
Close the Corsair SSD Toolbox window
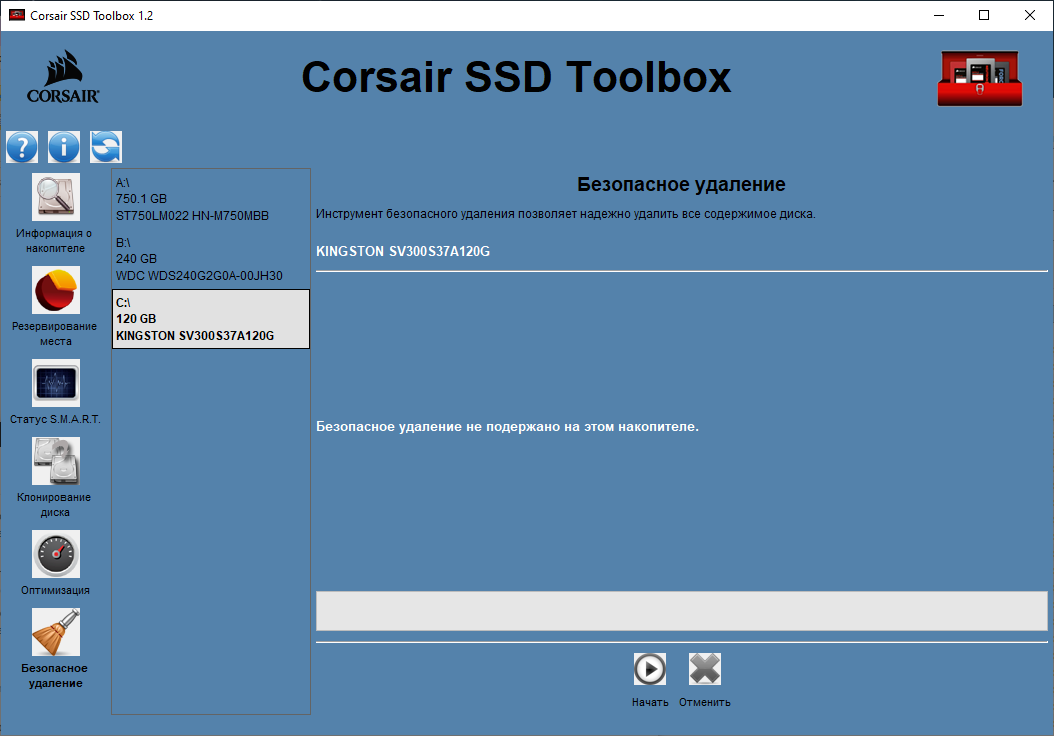1030,15
